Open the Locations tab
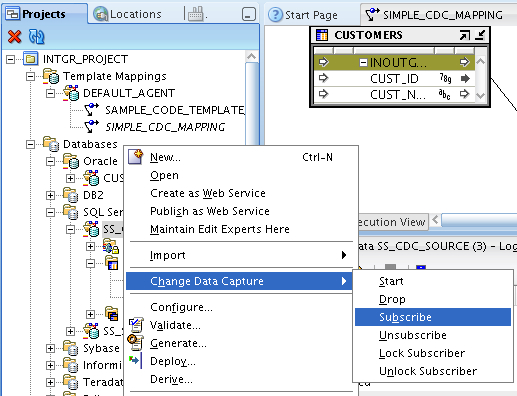The image size is (517, 396). (127, 14)
